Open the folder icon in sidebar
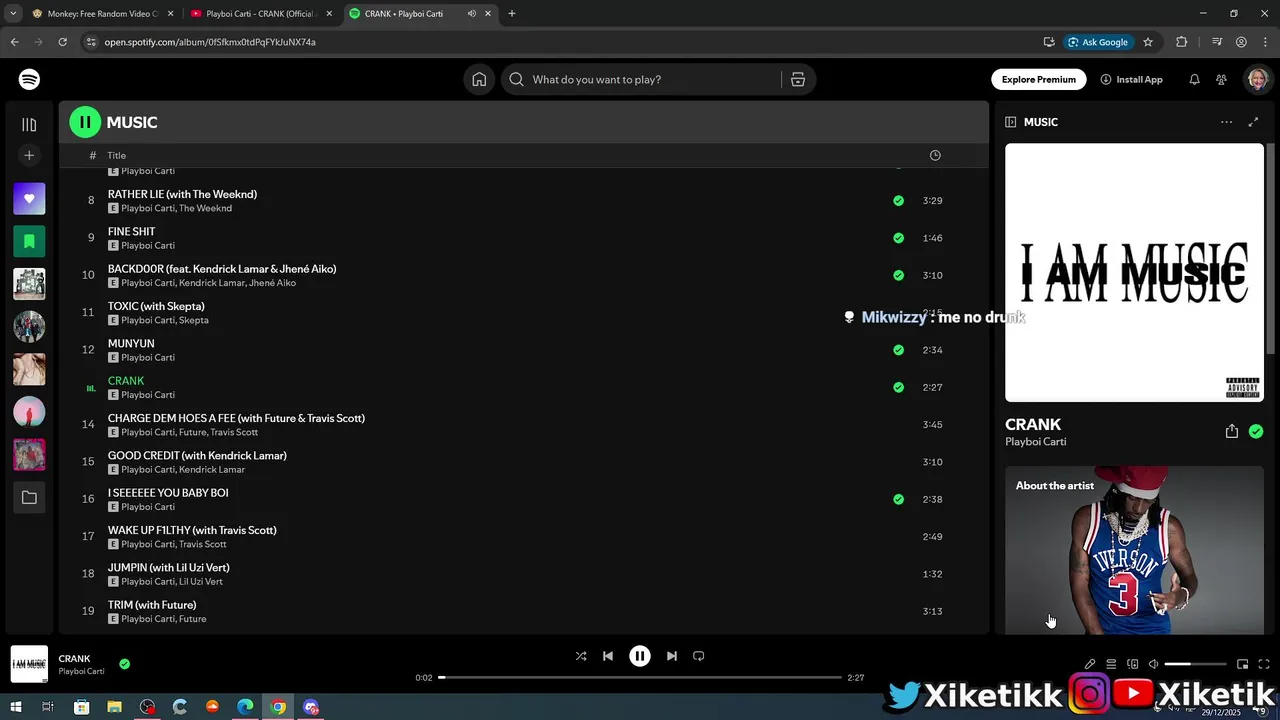 (x=29, y=497)
